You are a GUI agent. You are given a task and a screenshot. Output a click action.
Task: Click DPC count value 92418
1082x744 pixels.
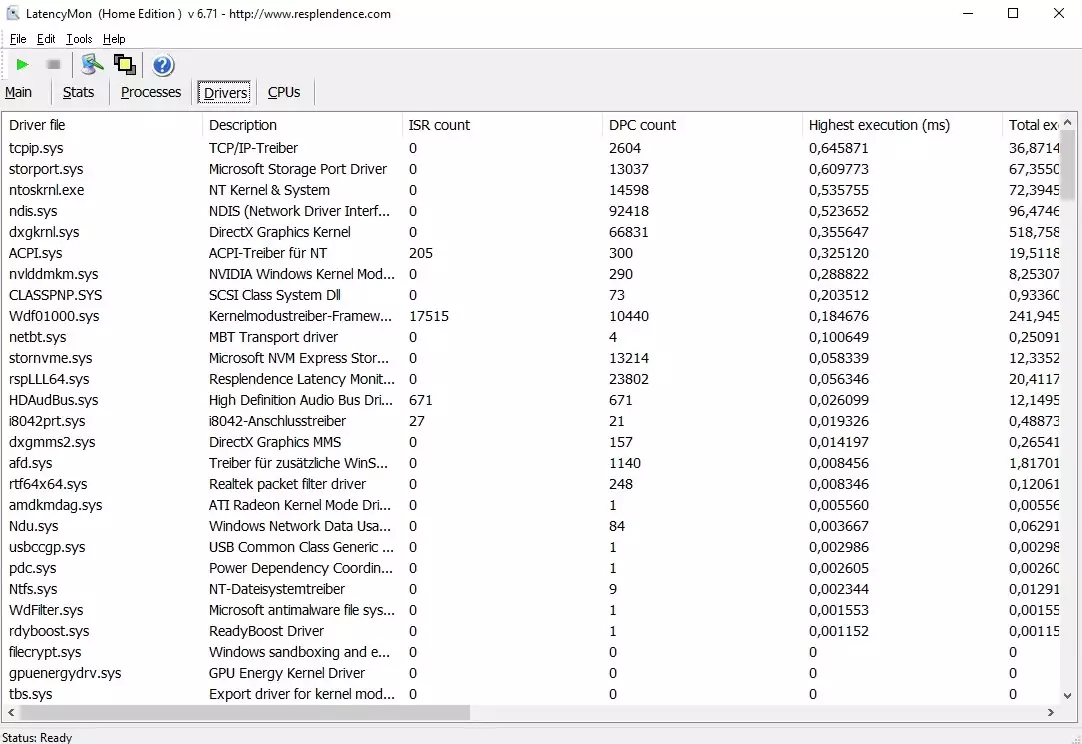(x=629, y=211)
